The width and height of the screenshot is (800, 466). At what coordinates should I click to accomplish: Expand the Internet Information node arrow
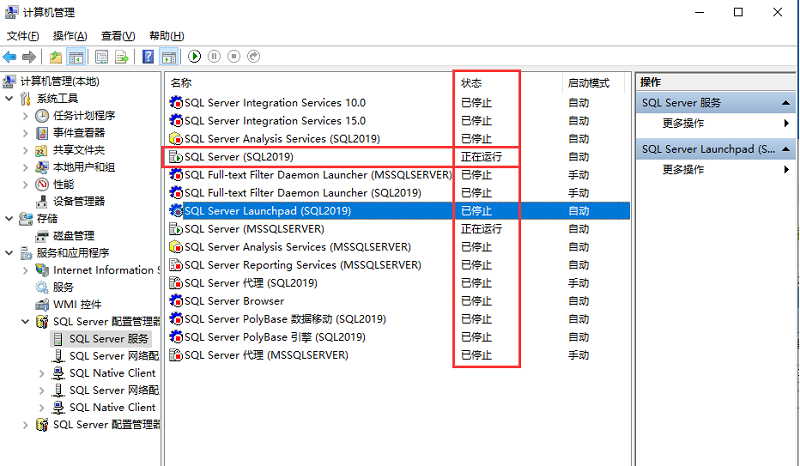point(26,270)
